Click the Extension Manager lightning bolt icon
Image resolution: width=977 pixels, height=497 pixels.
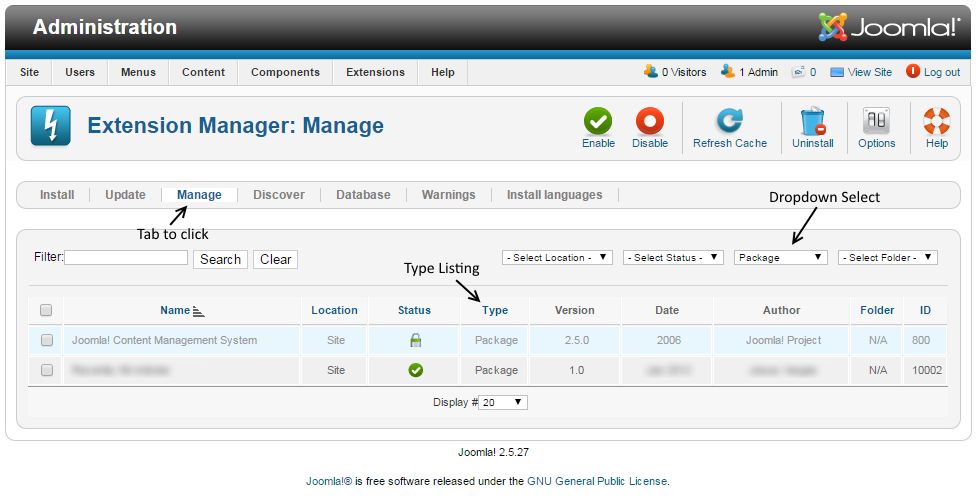50,125
